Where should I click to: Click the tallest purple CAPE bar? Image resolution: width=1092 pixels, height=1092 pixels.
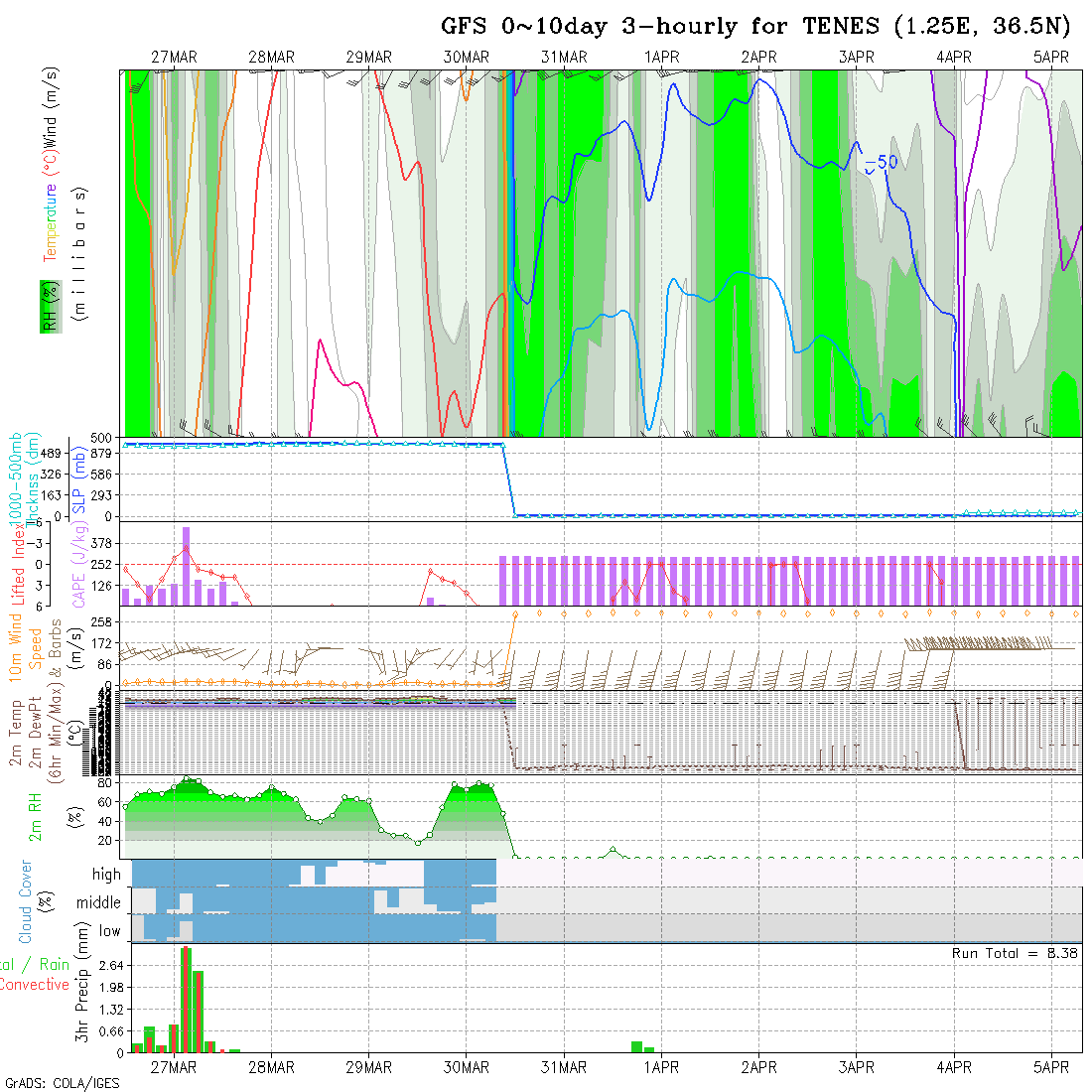coord(186,566)
